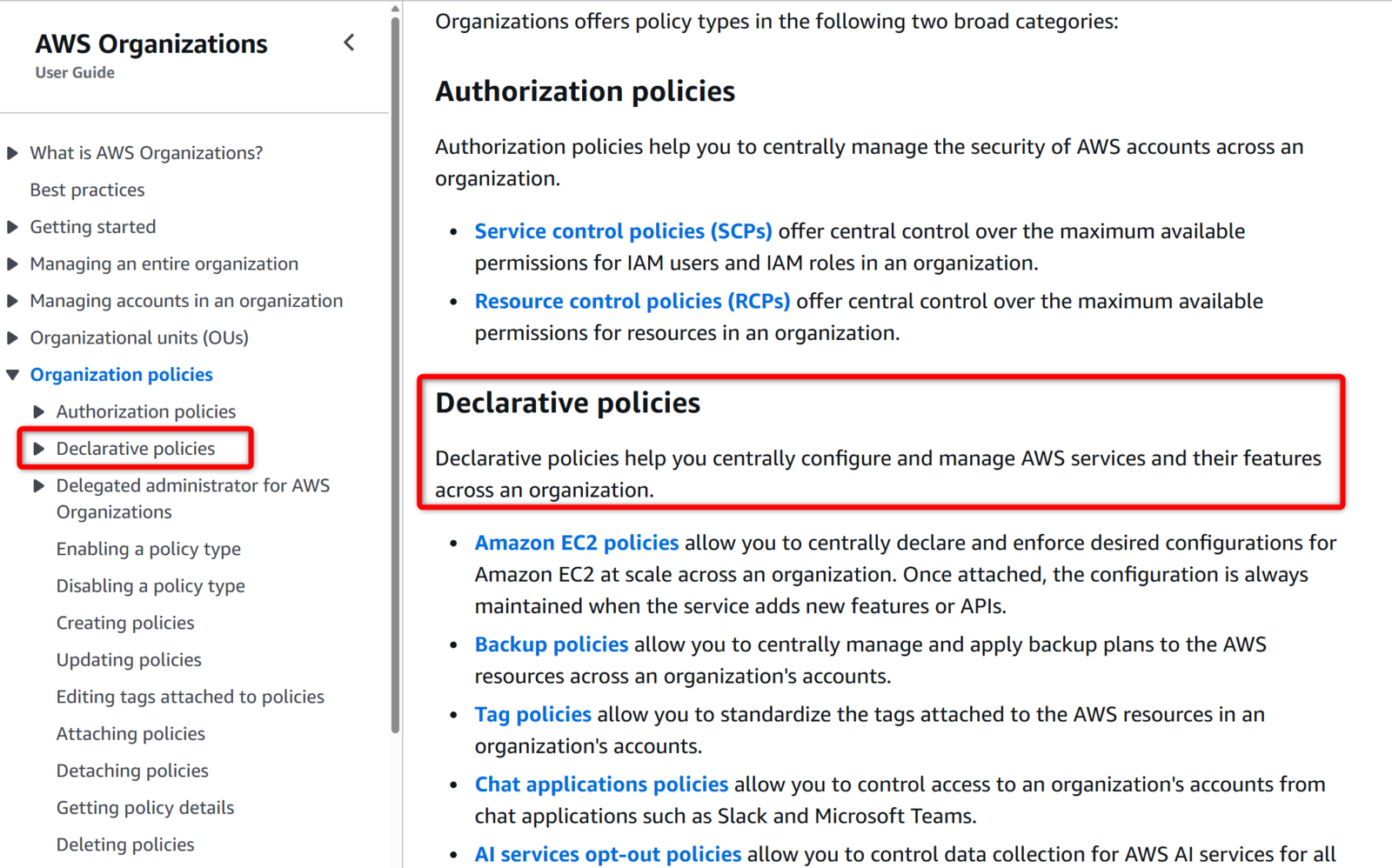Open Service control policies (SCPs) link
The image size is (1392, 868).
point(623,231)
